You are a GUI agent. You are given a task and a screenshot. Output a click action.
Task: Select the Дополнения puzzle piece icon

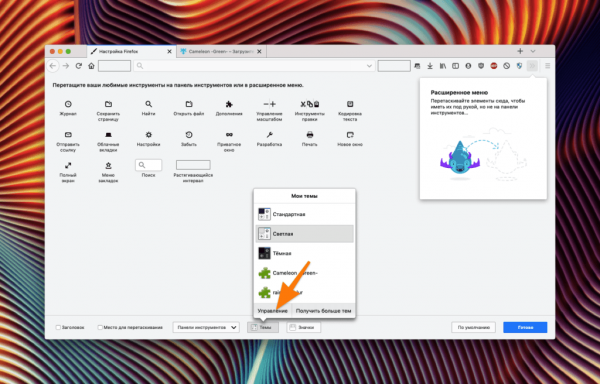[x=229, y=104]
